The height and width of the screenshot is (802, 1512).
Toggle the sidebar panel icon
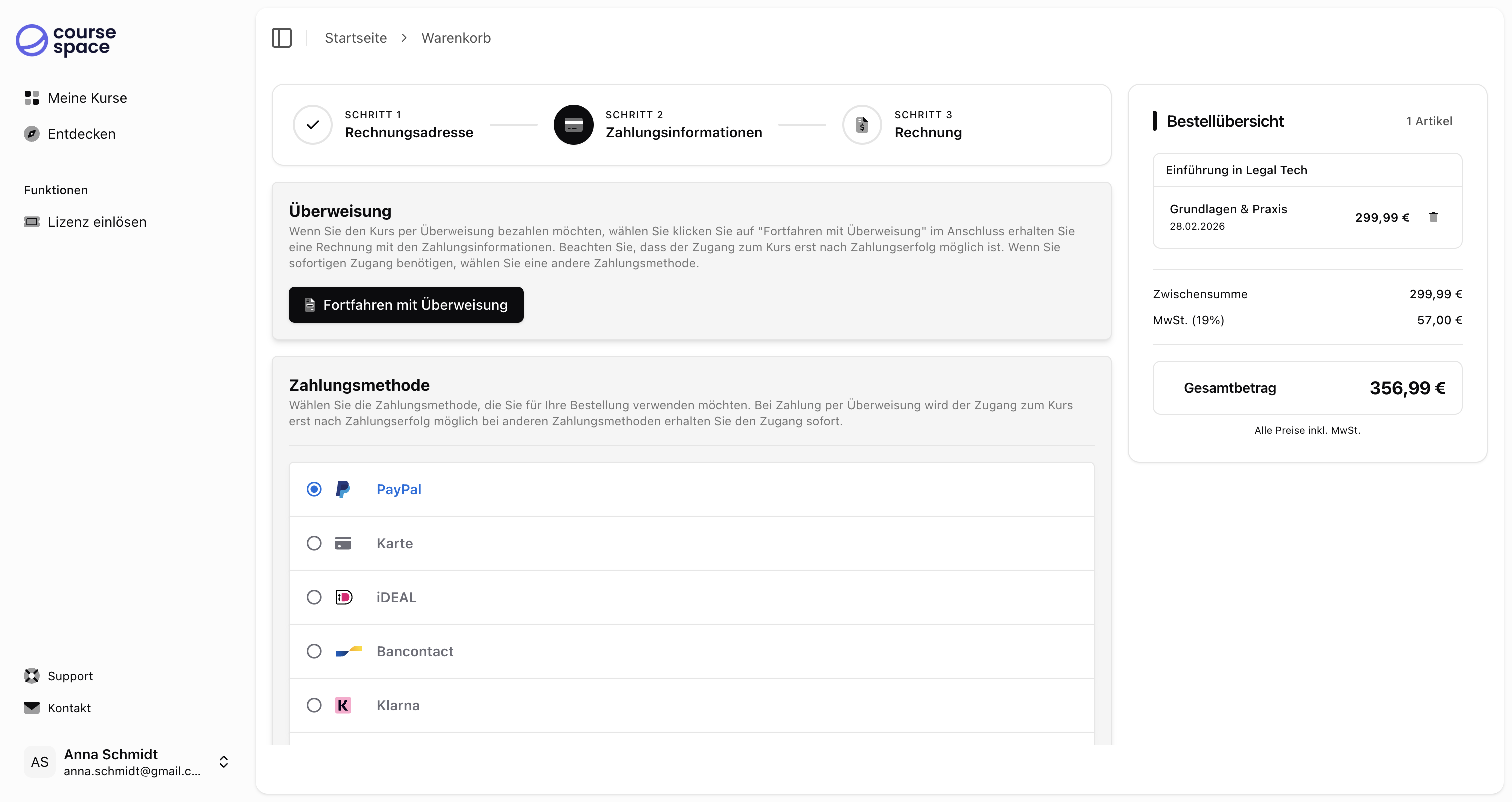pos(281,38)
